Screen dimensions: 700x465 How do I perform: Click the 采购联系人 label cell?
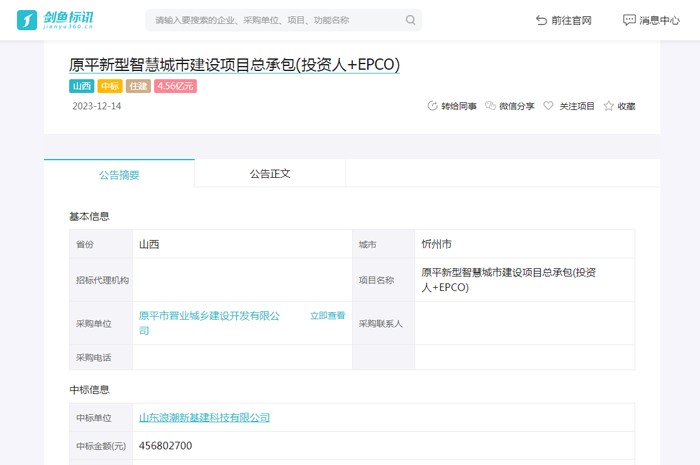[383, 323]
